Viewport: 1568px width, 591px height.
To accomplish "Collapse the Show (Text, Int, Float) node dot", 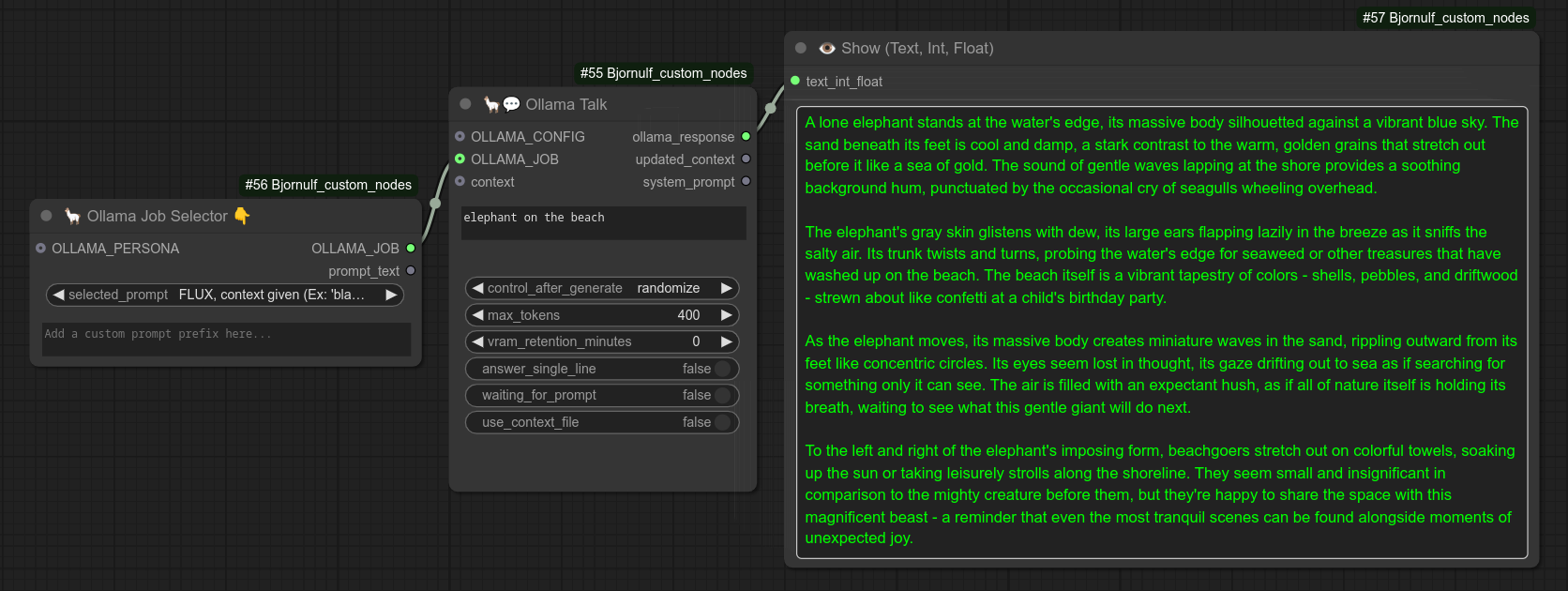I will tap(800, 48).
